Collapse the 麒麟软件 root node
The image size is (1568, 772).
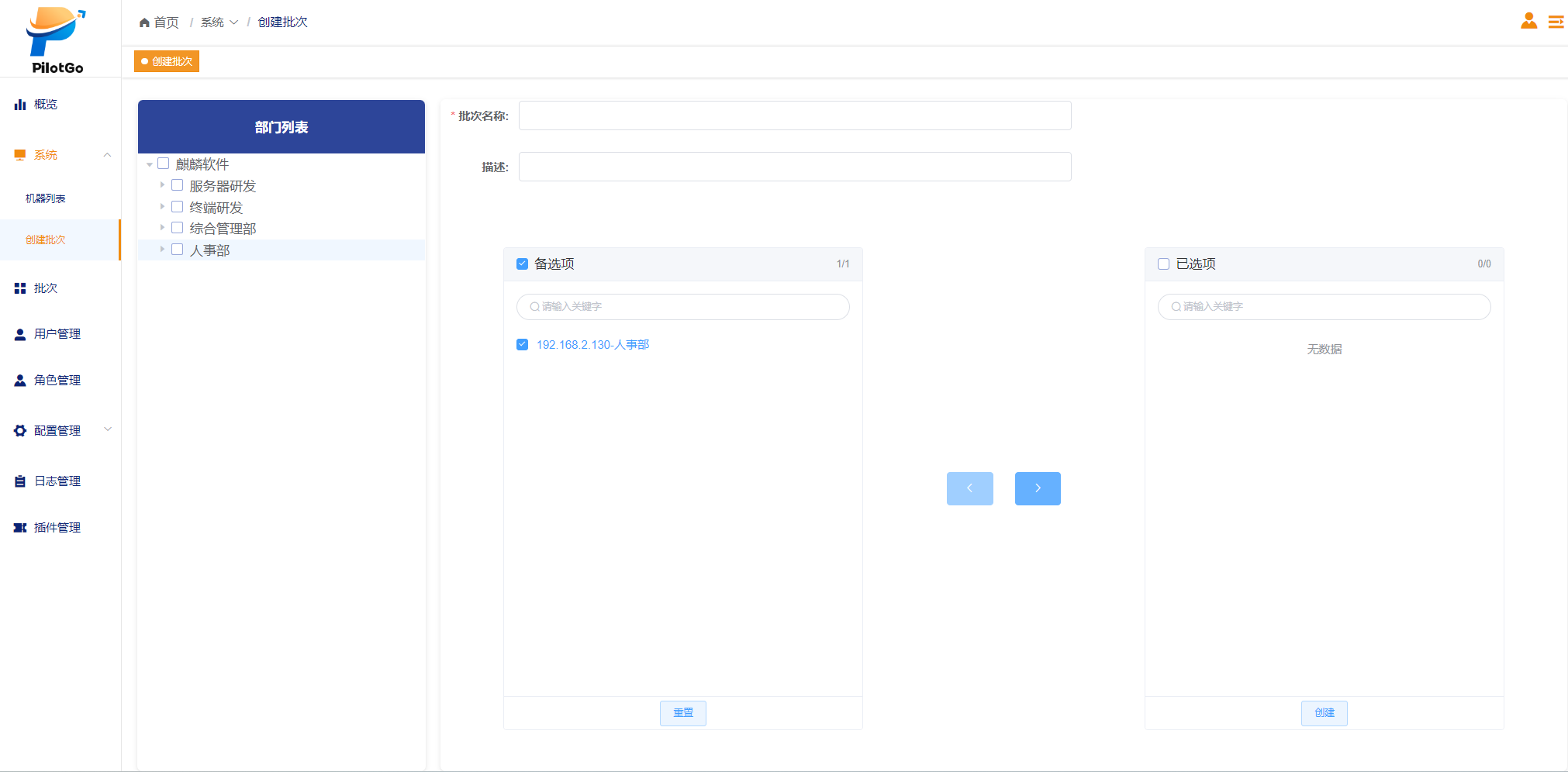(x=150, y=164)
